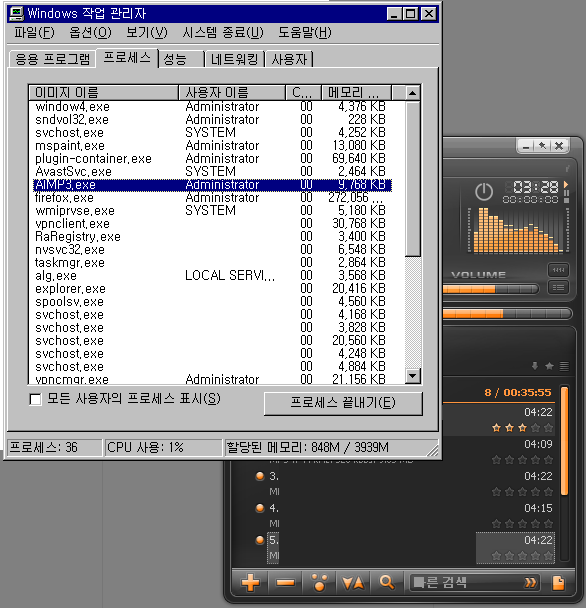Click AIMP add files plus icon

click(250, 582)
